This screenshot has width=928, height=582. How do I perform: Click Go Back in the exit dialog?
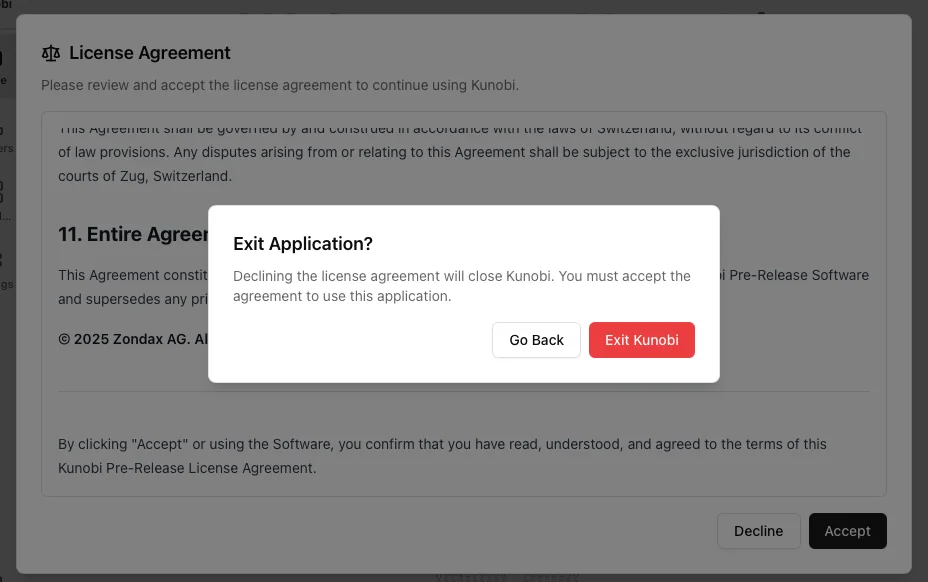coord(536,340)
